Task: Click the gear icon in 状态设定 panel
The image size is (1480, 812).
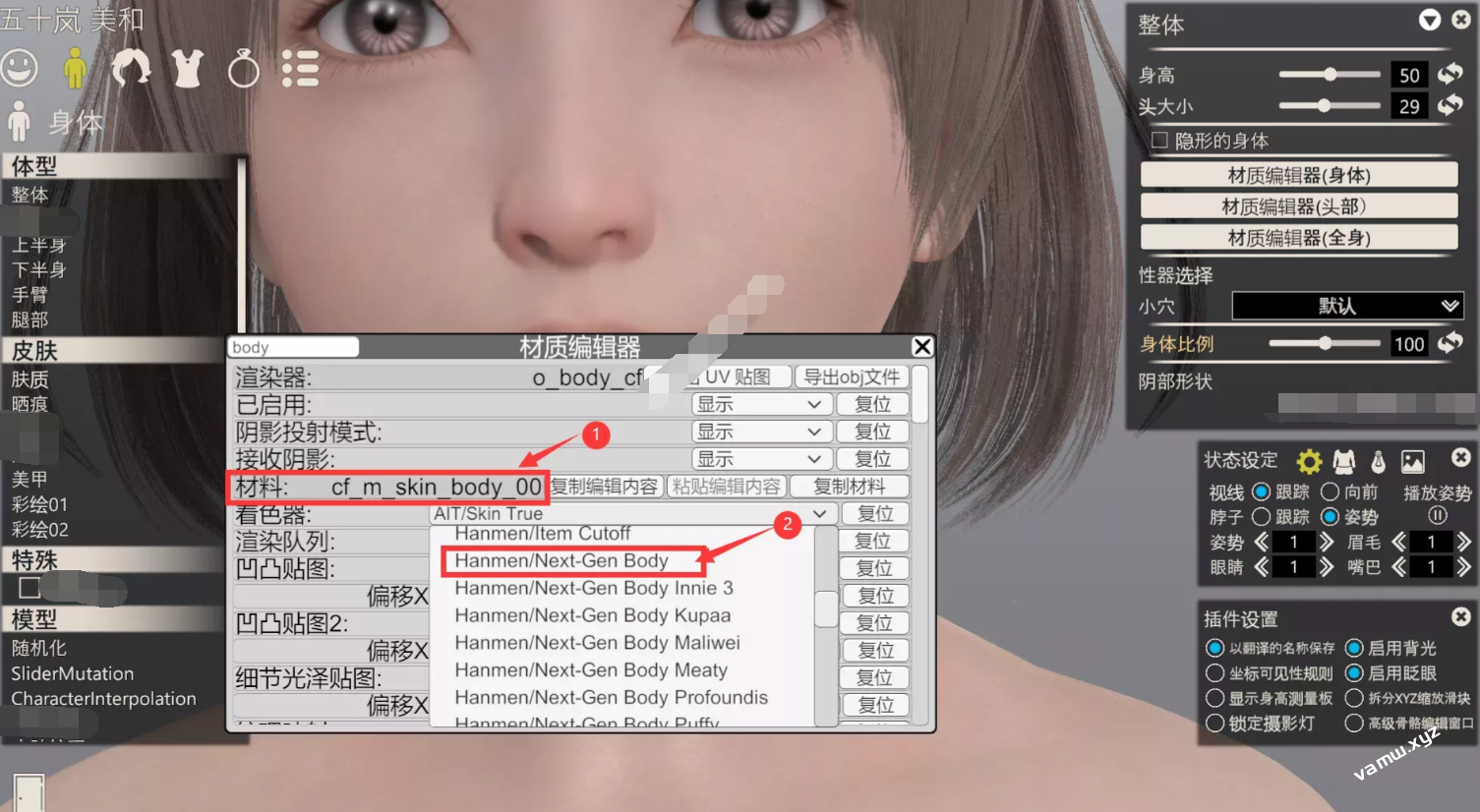Action: click(x=1309, y=461)
